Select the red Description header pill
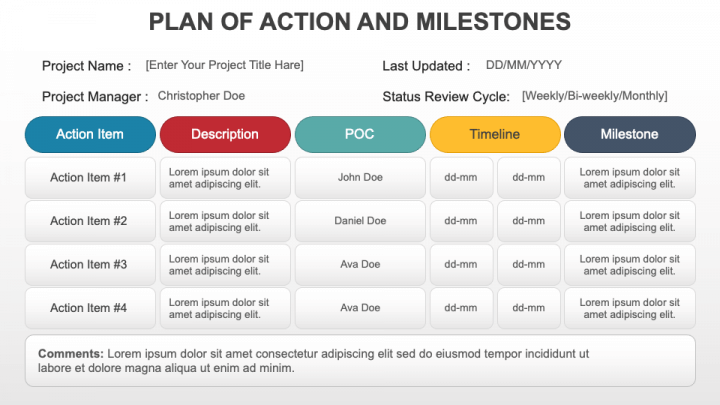Viewport: 720px width, 405px height. (225, 134)
